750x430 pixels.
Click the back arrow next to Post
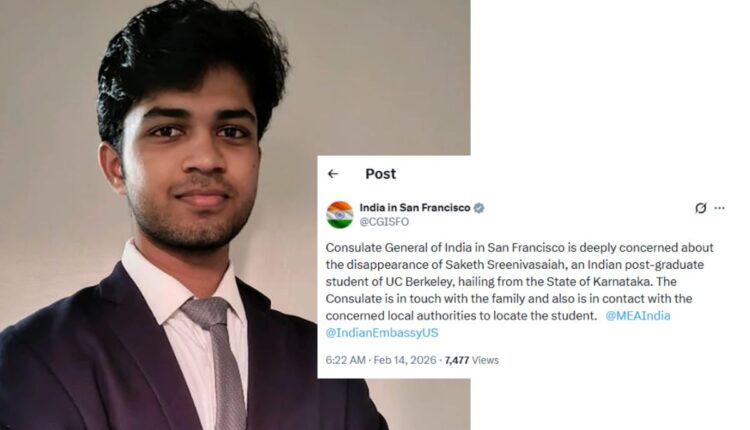coord(333,174)
